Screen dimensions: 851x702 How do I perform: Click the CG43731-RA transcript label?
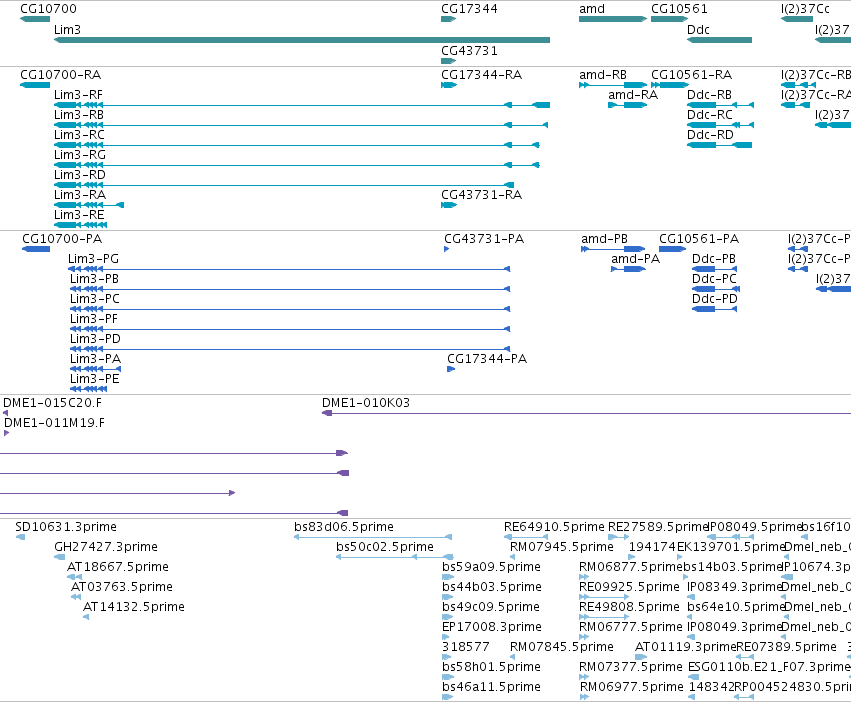click(481, 195)
